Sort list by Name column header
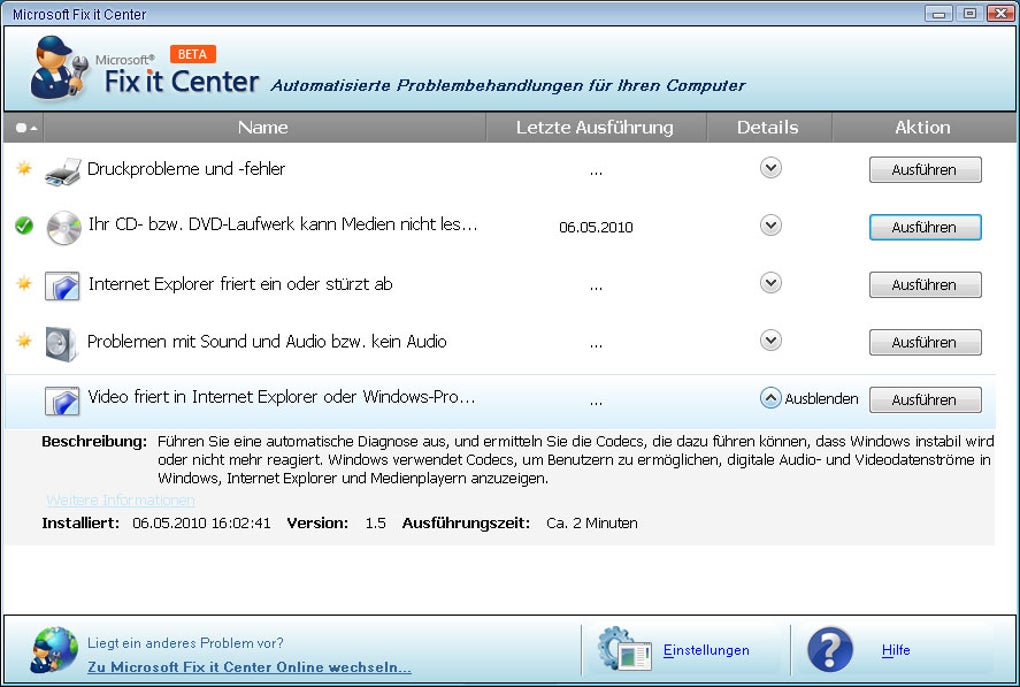 [x=263, y=128]
